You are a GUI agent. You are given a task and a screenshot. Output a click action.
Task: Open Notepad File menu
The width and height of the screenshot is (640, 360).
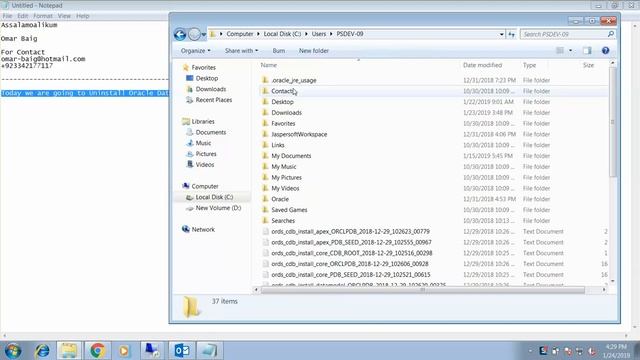point(7,16)
